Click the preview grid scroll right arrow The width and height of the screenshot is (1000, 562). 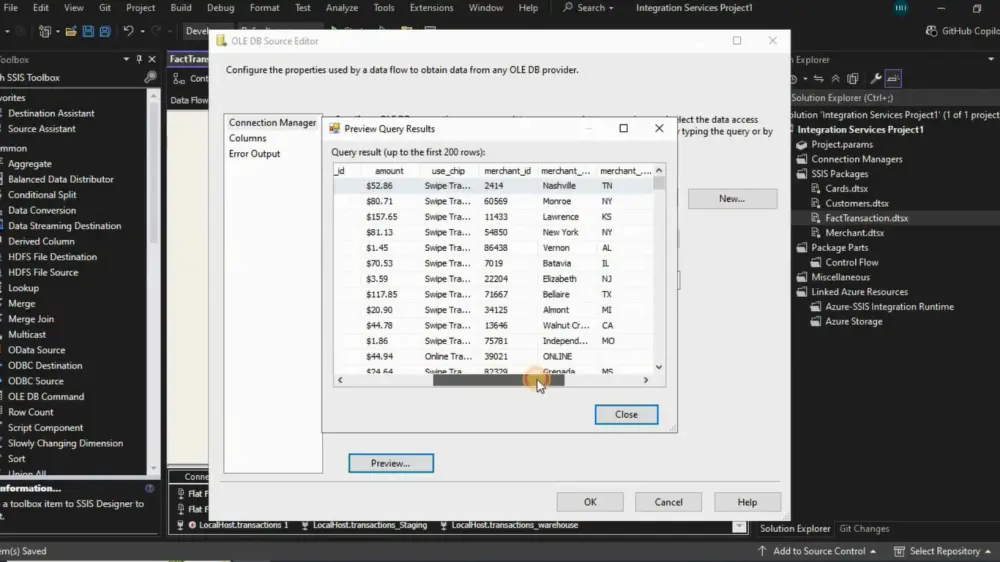point(645,380)
